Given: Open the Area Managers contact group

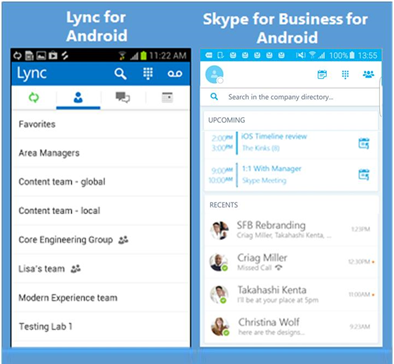Looking at the screenshot, I should [101, 153].
